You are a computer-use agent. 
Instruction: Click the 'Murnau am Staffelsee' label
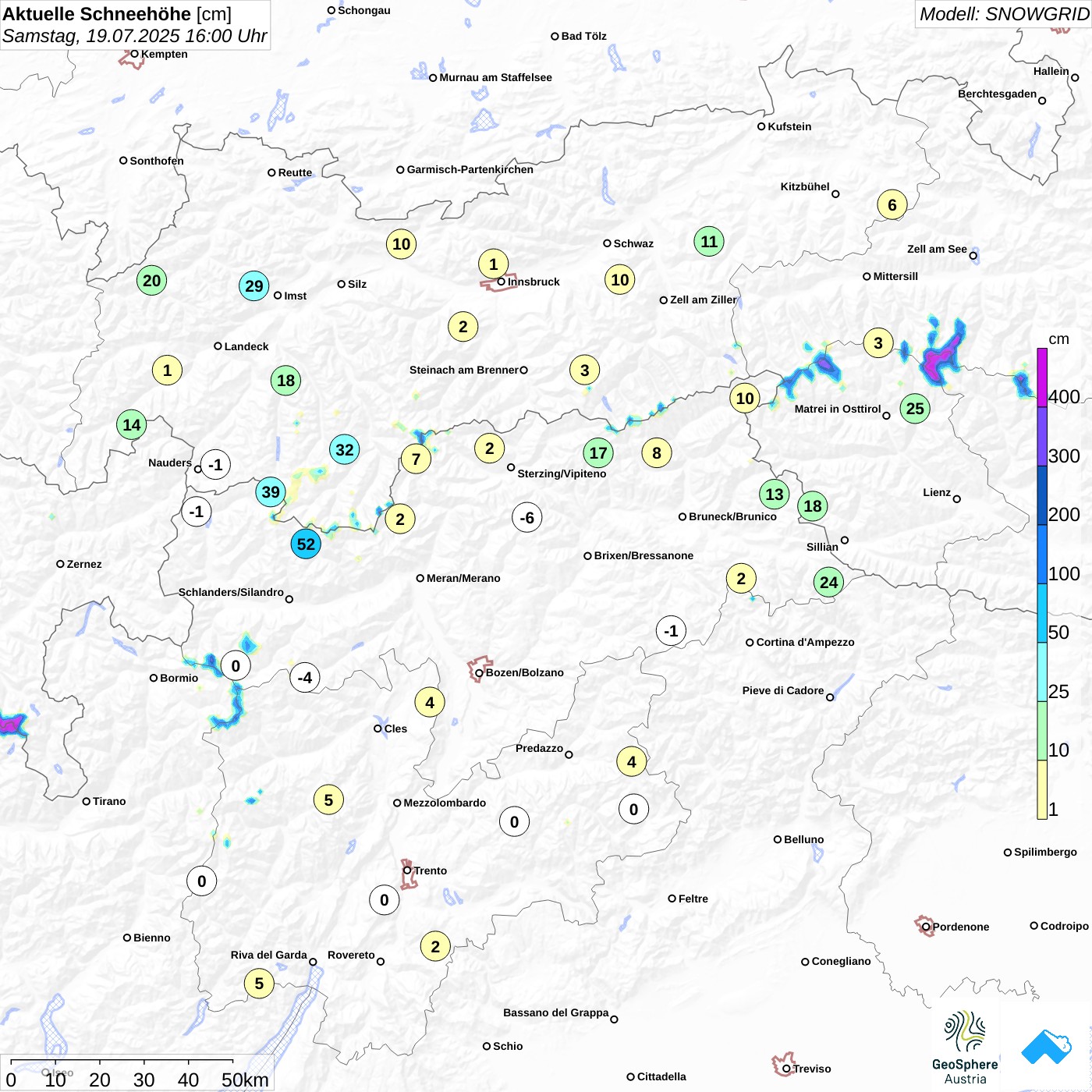tap(495, 77)
